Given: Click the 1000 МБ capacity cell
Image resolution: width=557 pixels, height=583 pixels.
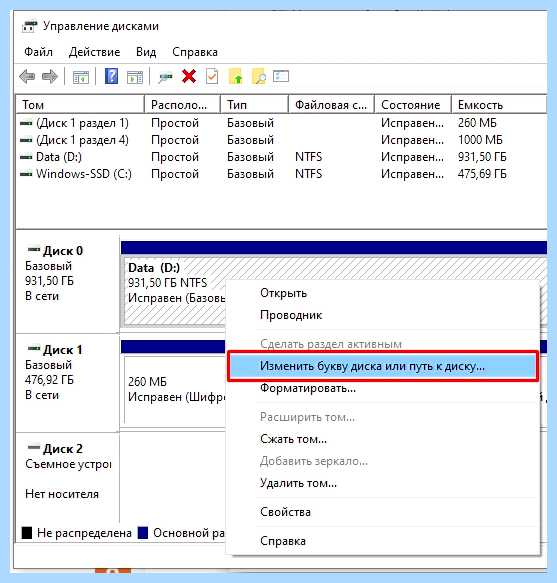Looking at the screenshot, I should tap(480, 140).
